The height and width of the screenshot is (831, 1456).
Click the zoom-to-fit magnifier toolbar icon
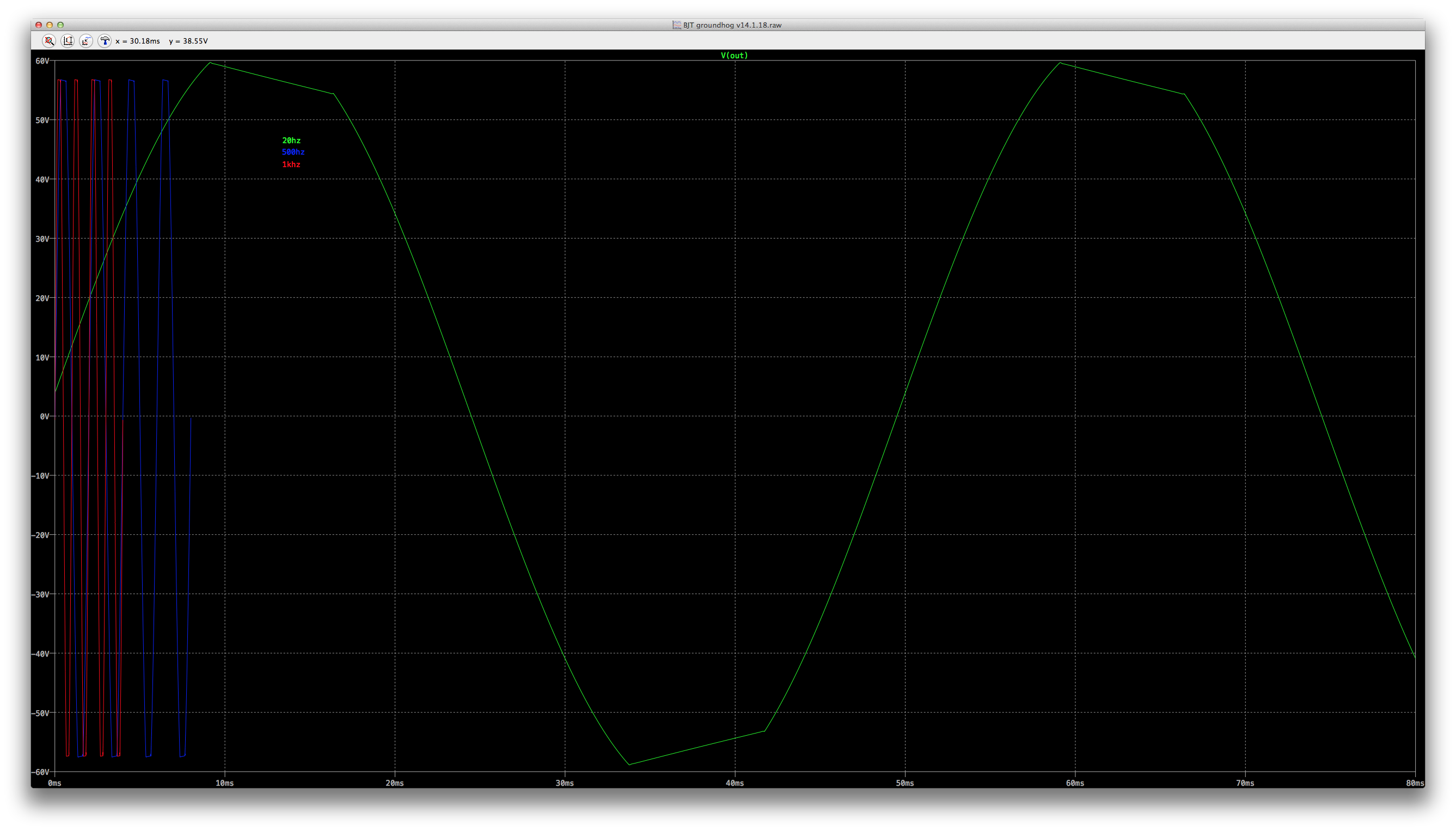(x=49, y=41)
